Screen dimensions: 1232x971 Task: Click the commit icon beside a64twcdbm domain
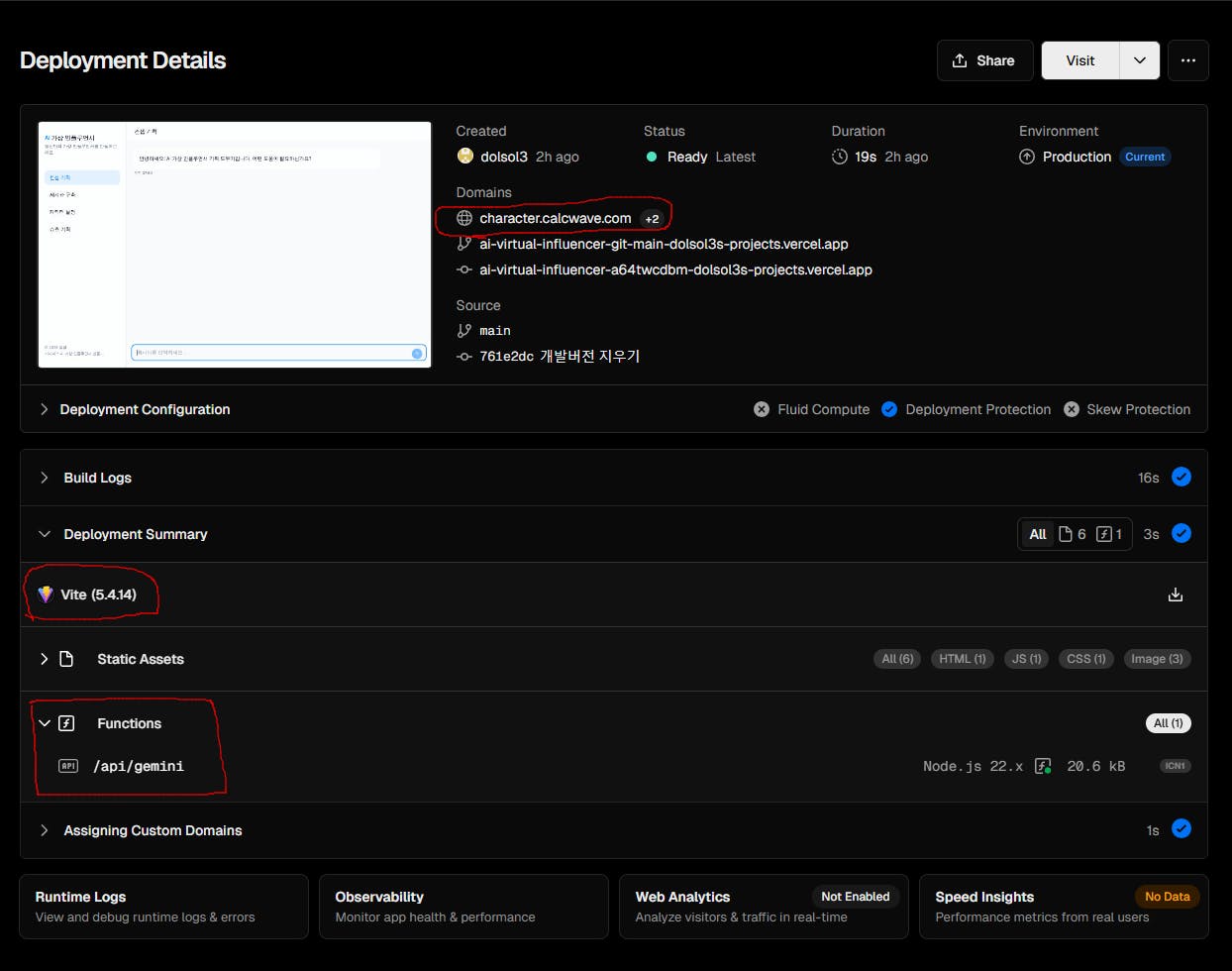point(464,270)
